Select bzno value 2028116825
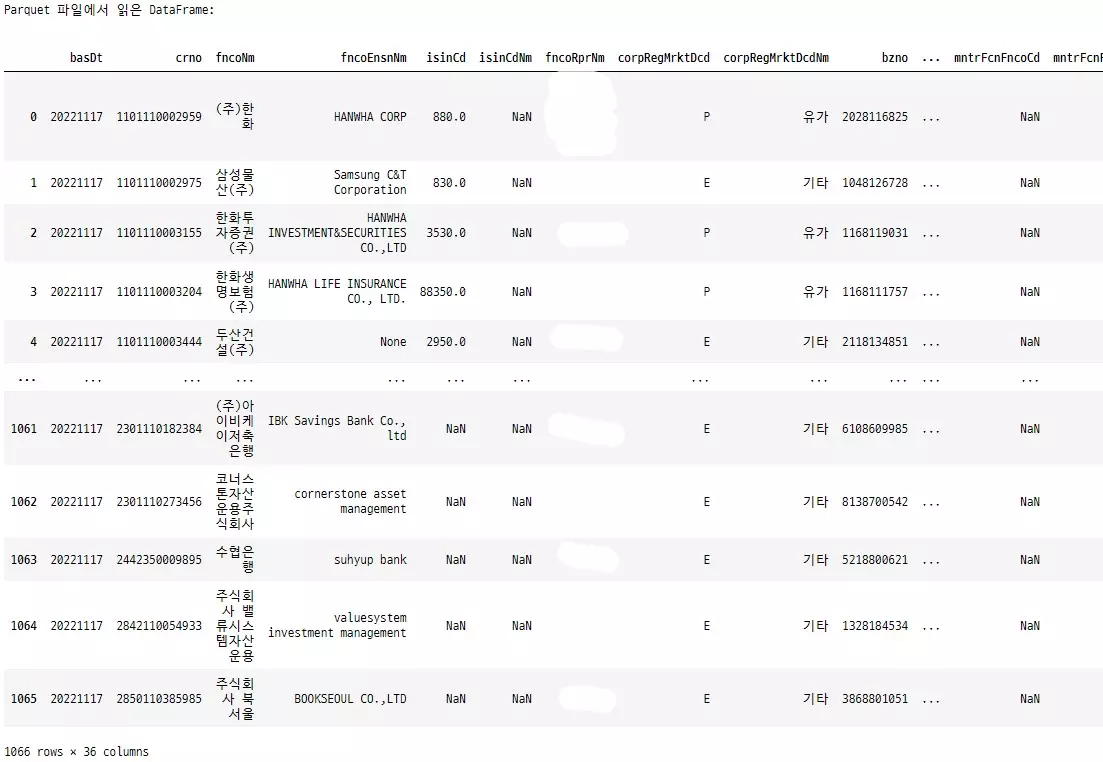 pos(875,117)
